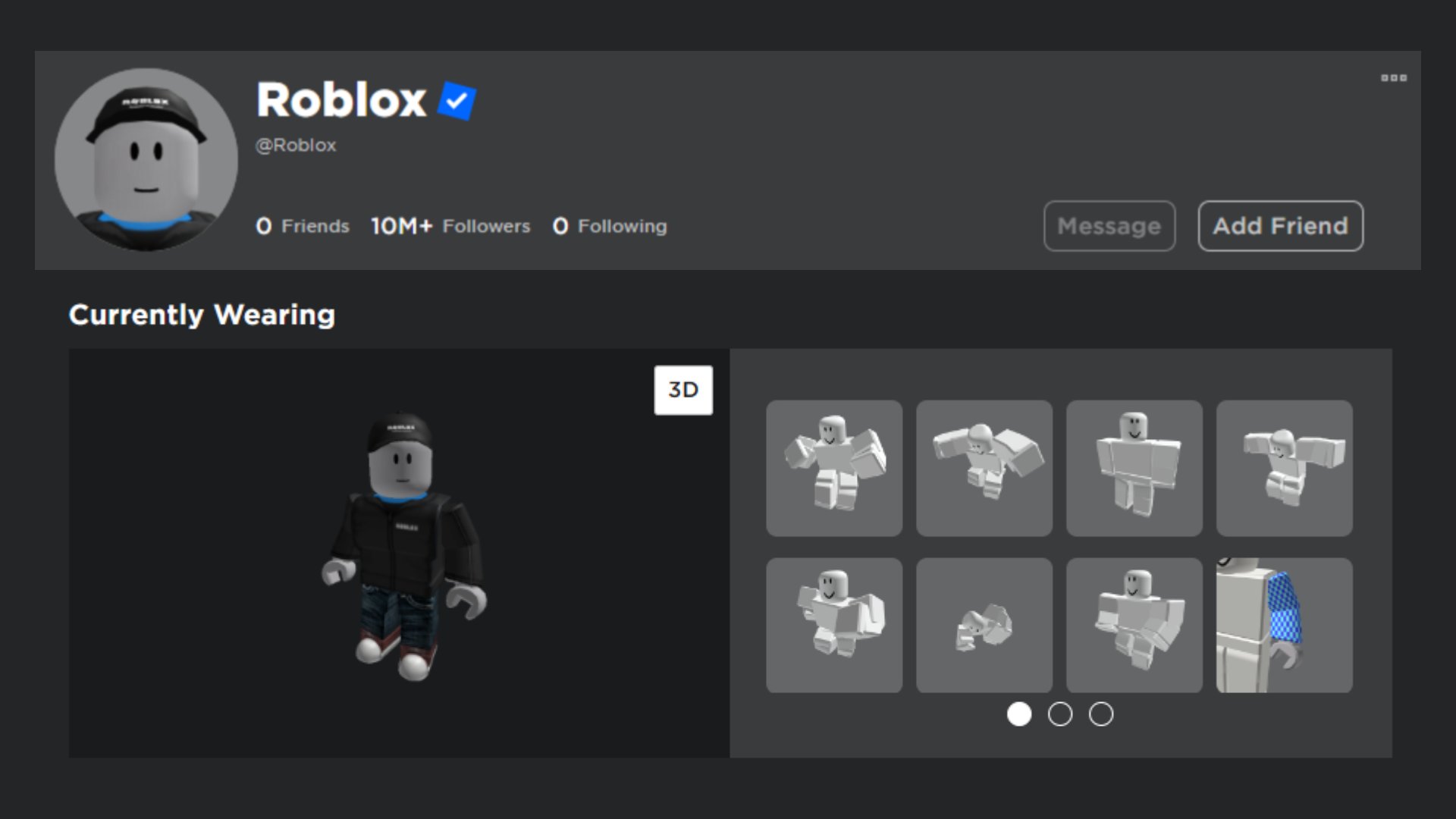Open the Currently Wearing section

pyautogui.click(x=201, y=315)
